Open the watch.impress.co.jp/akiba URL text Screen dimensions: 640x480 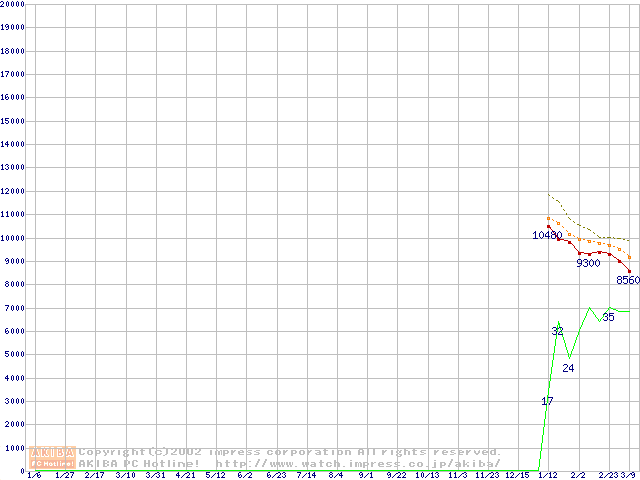coord(358,464)
